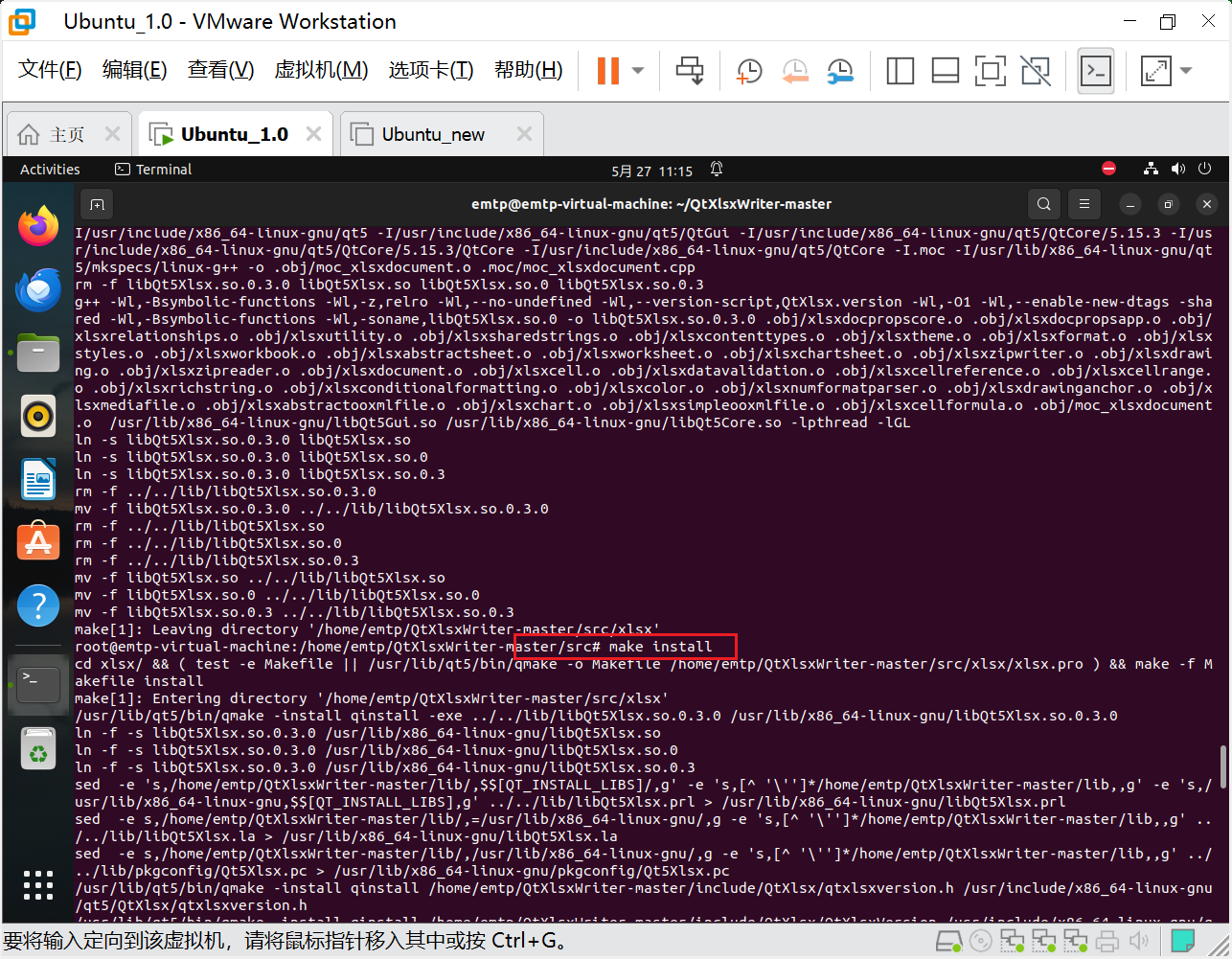Launch Firefox from the dock
This screenshot has height=959, width=1232.
click(x=38, y=227)
